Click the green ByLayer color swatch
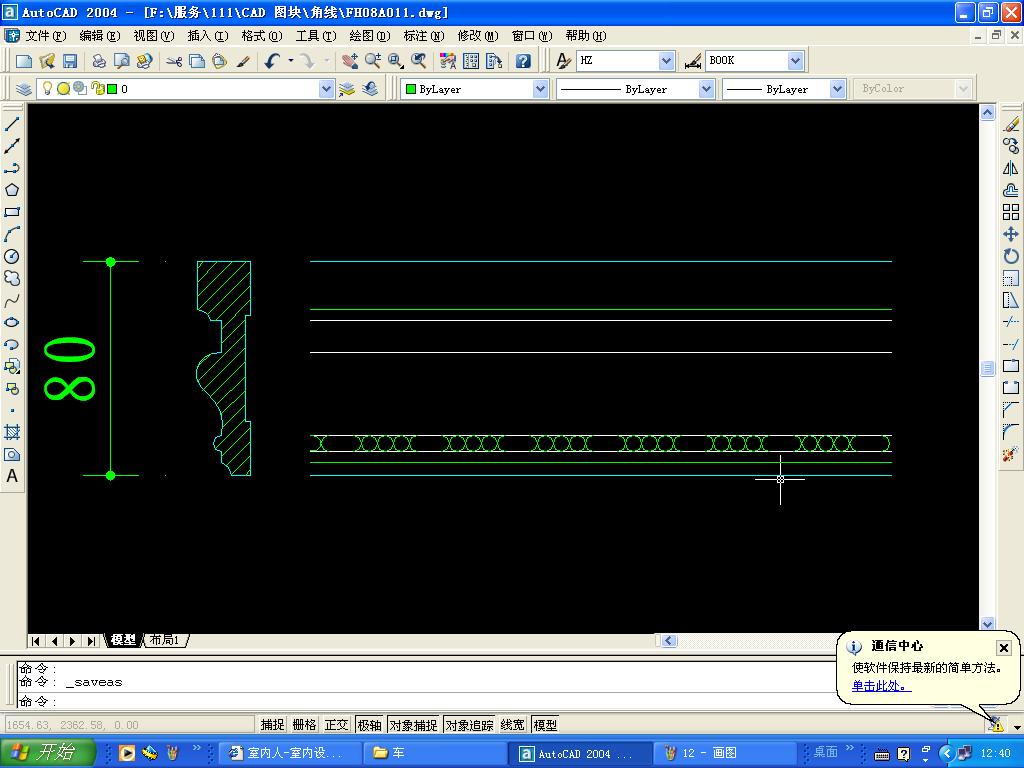This screenshot has height=768, width=1024. (x=410, y=89)
